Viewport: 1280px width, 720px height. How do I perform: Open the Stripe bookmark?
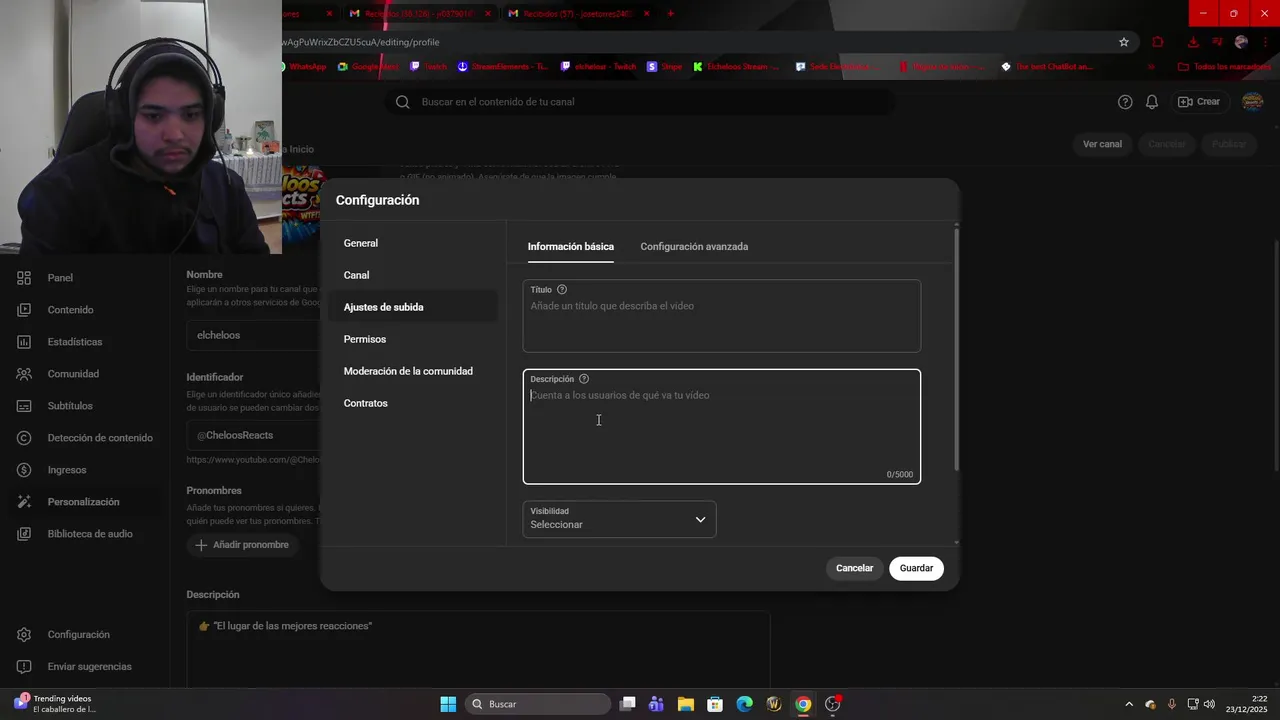point(664,67)
